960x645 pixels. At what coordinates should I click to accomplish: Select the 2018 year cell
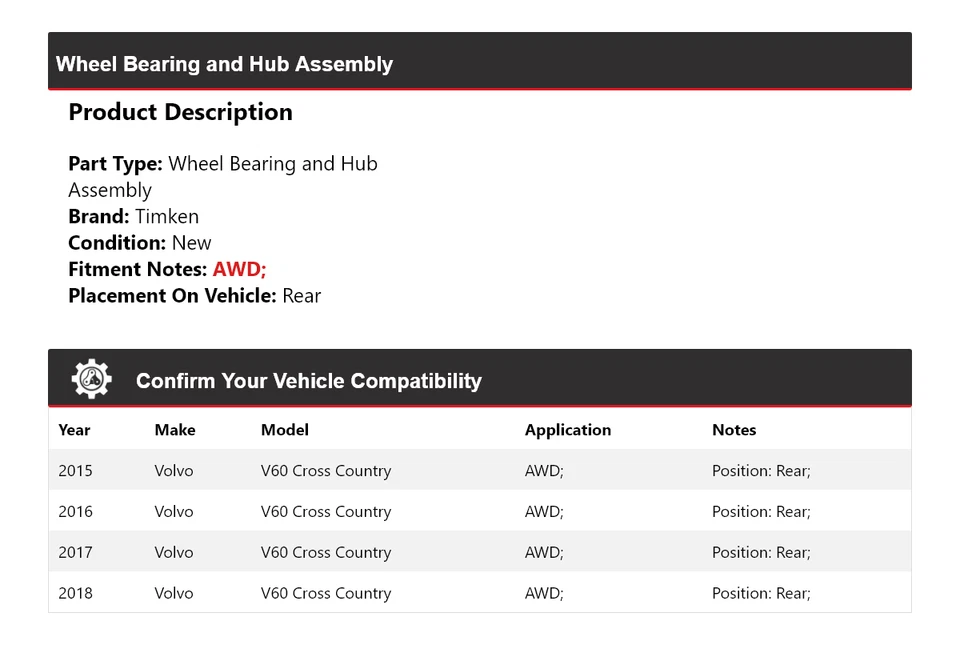75,593
